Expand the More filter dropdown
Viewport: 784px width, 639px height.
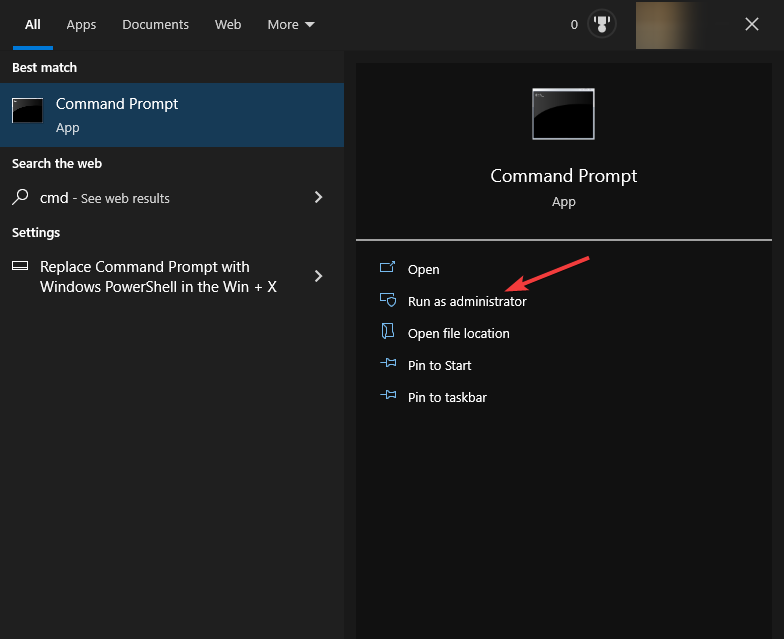pyautogui.click(x=291, y=24)
